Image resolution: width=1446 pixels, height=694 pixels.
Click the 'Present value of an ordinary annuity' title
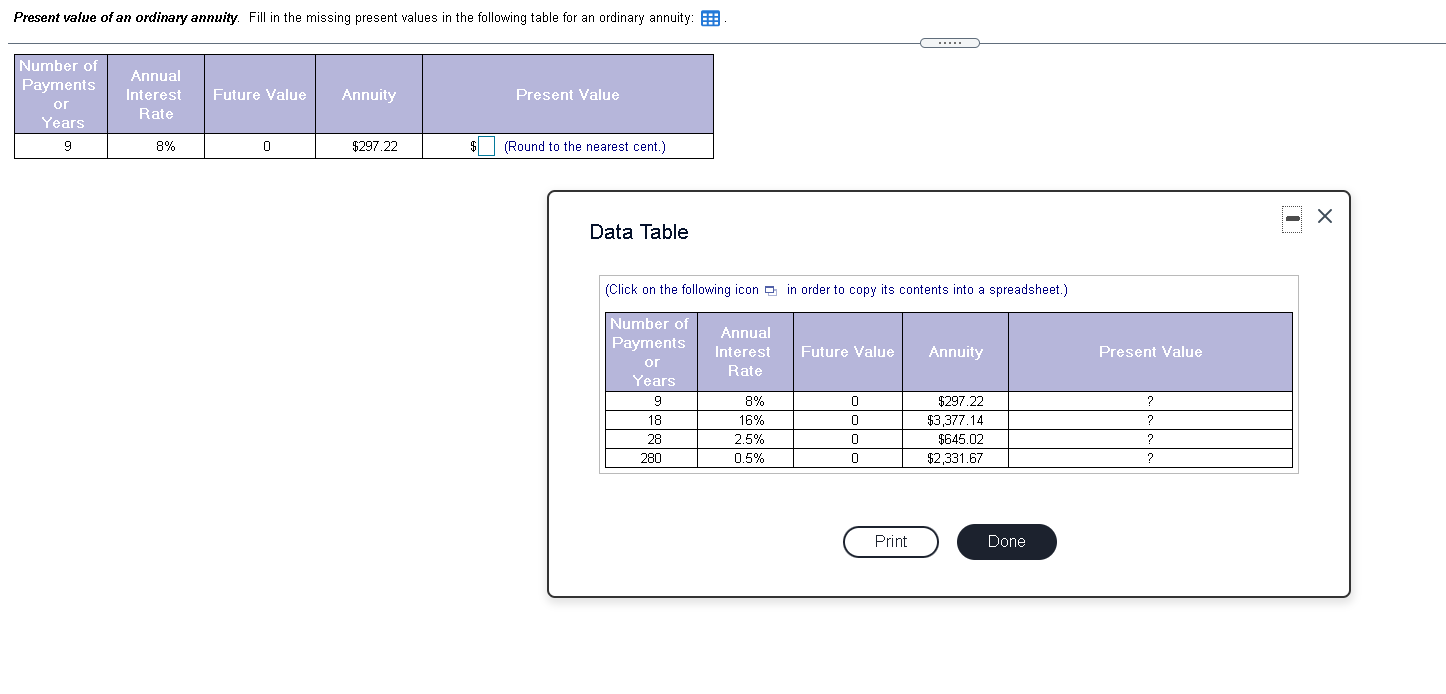pyautogui.click(x=126, y=19)
